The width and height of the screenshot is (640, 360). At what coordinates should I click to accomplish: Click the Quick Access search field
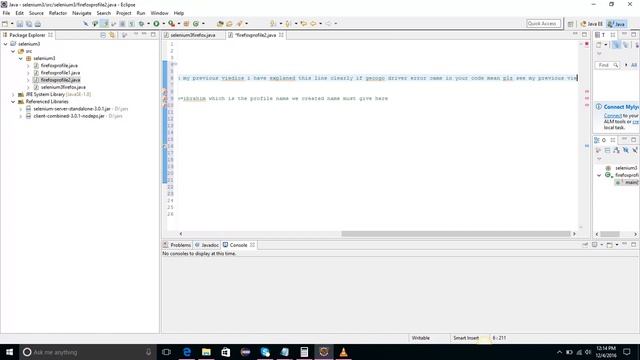tap(544, 24)
